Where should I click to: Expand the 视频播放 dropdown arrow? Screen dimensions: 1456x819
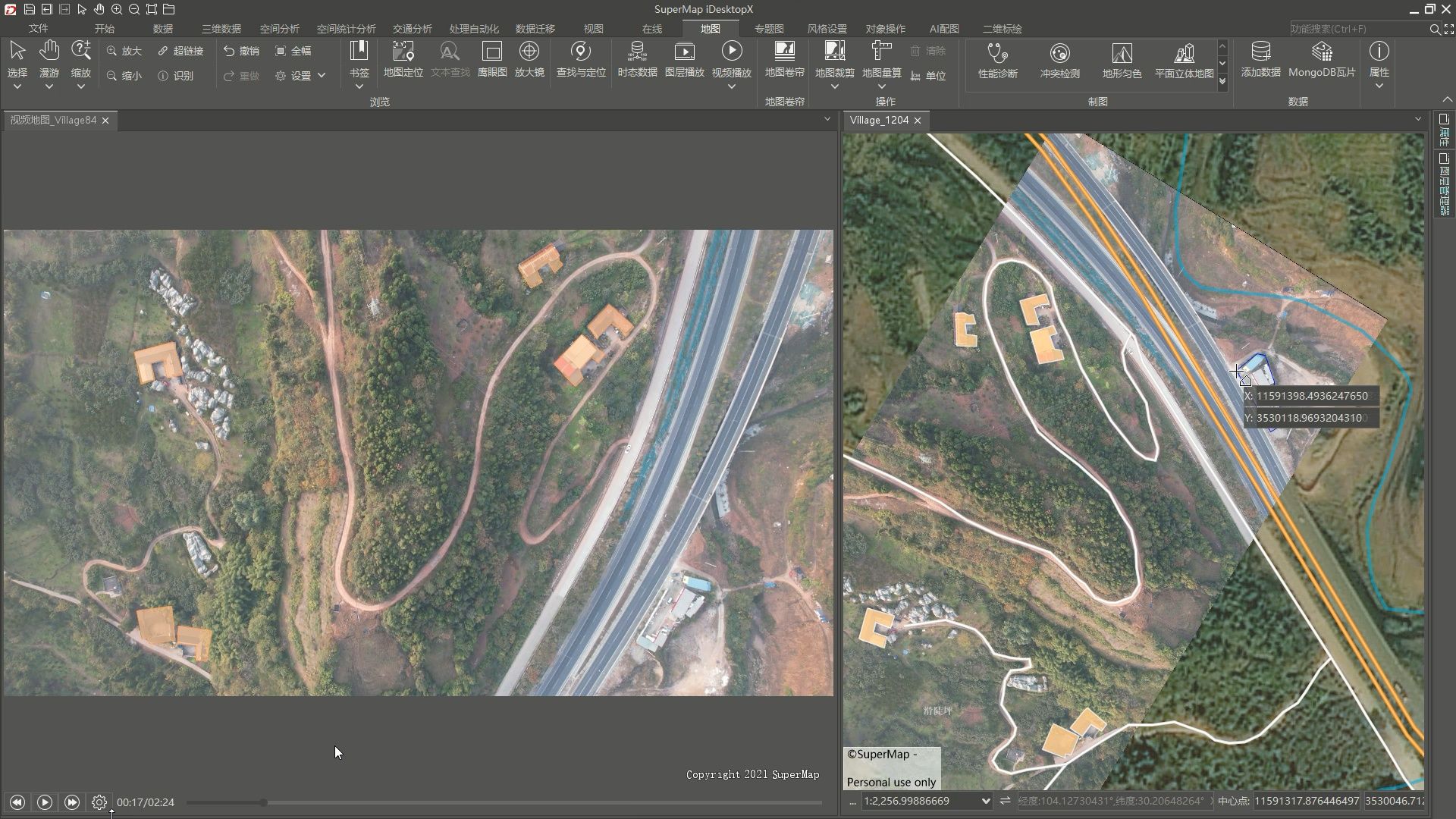(x=732, y=86)
